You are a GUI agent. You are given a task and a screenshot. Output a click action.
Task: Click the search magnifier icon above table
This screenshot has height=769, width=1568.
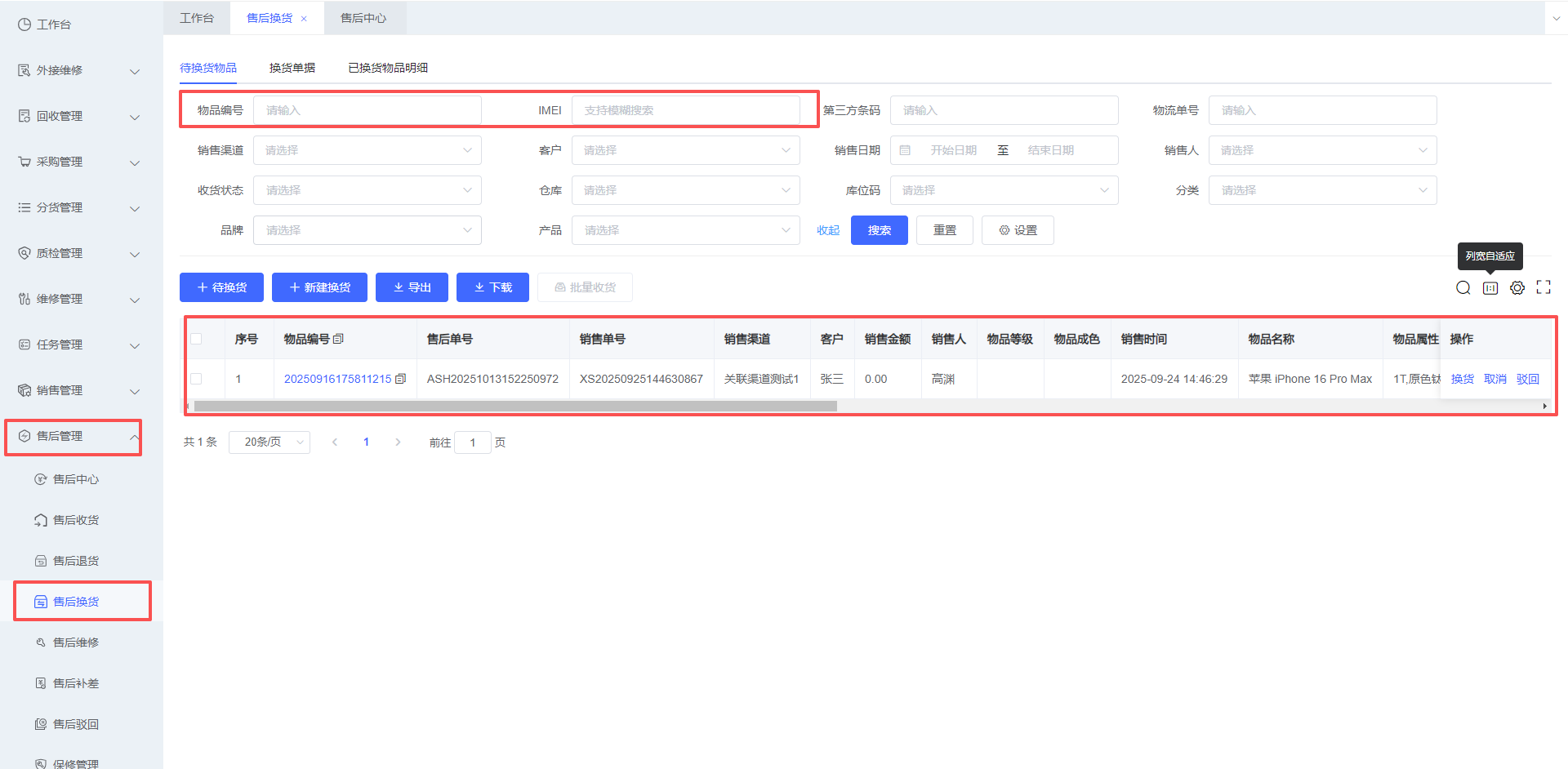coord(1463,287)
